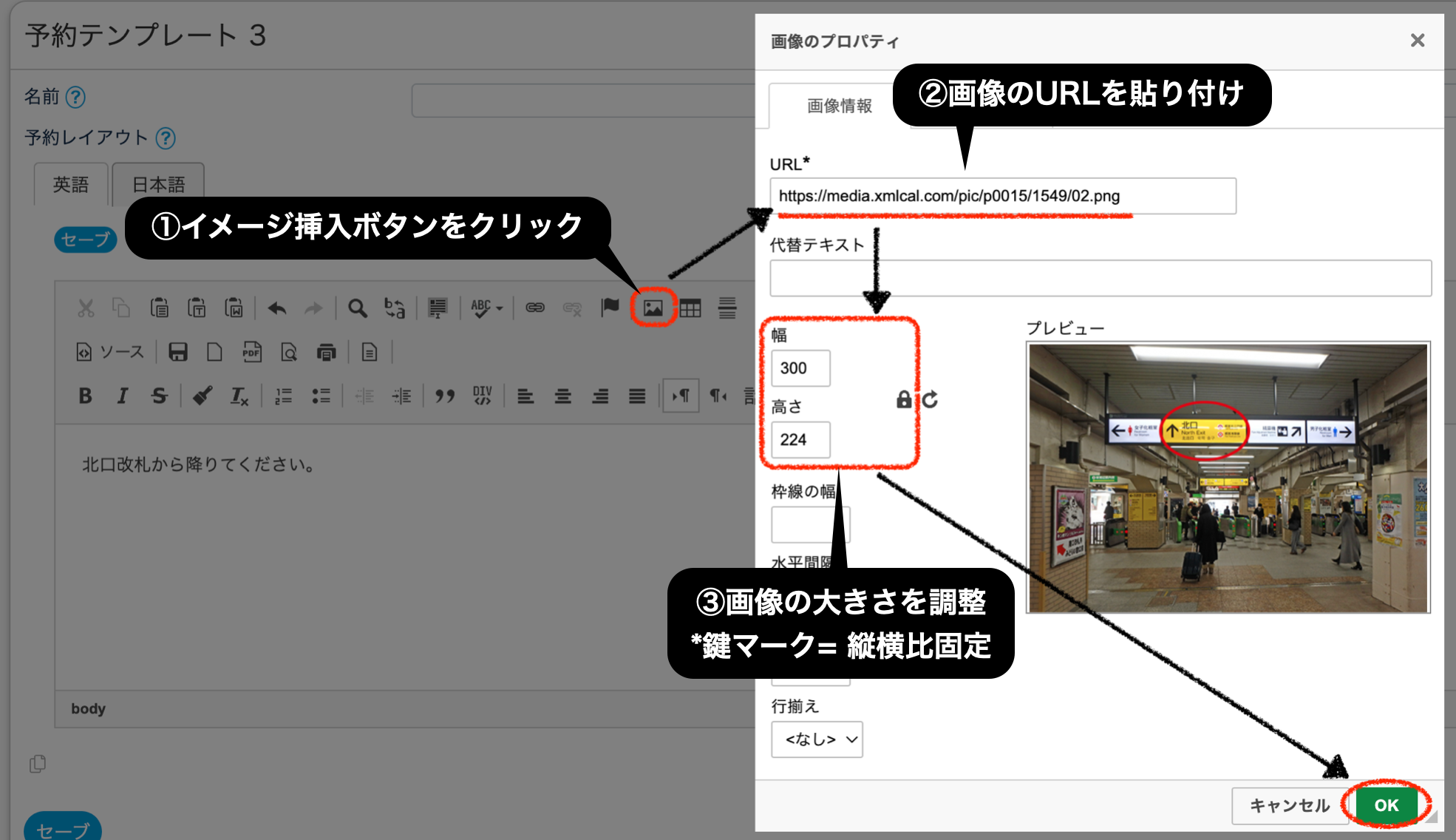
Task: Click the Find magnifier icon
Action: click(x=357, y=308)
